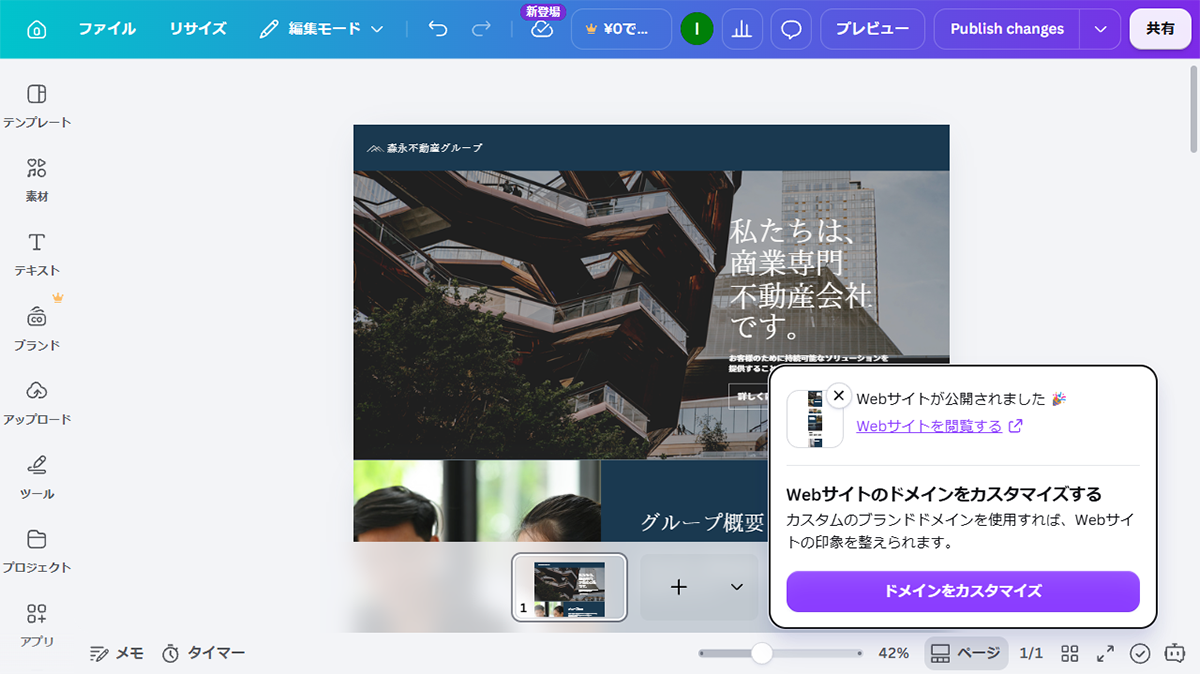Open the アプリ panel
Screen dimensions: 1200x674
(37, 624)
